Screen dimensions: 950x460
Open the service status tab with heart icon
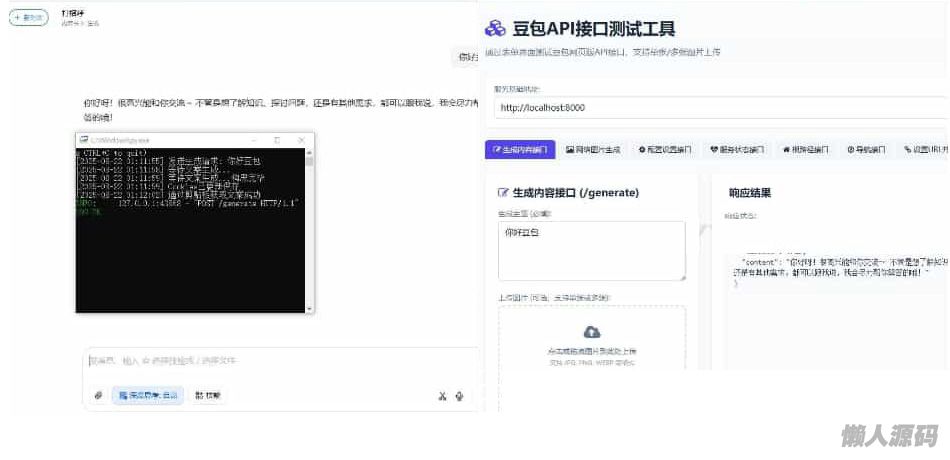737,150
